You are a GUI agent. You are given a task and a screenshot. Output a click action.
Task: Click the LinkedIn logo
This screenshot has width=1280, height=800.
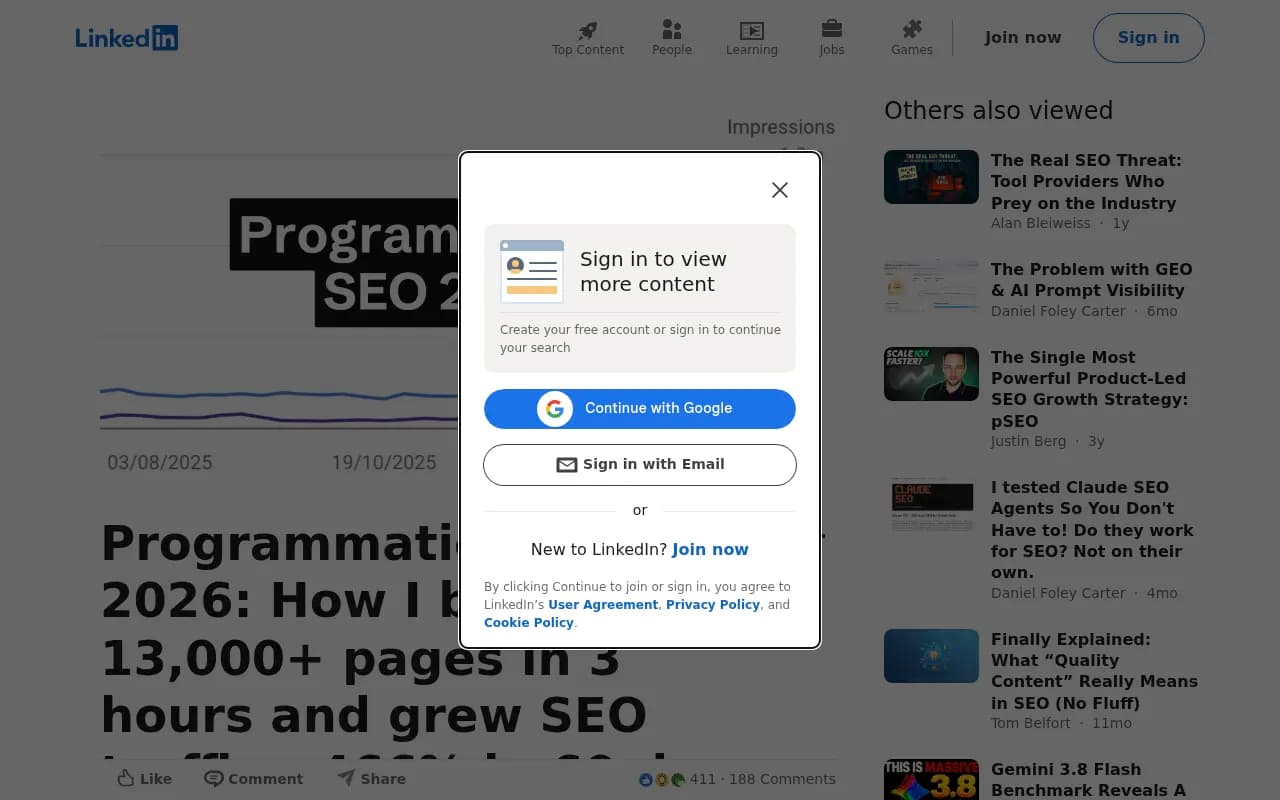point(127,38)
